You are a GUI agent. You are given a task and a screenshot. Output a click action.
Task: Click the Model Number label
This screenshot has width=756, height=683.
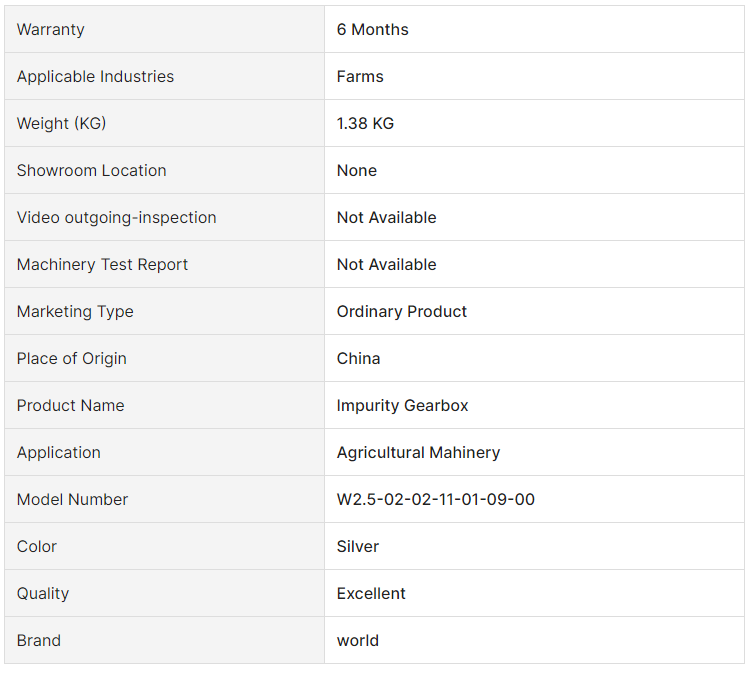click(x=72, y=500)
